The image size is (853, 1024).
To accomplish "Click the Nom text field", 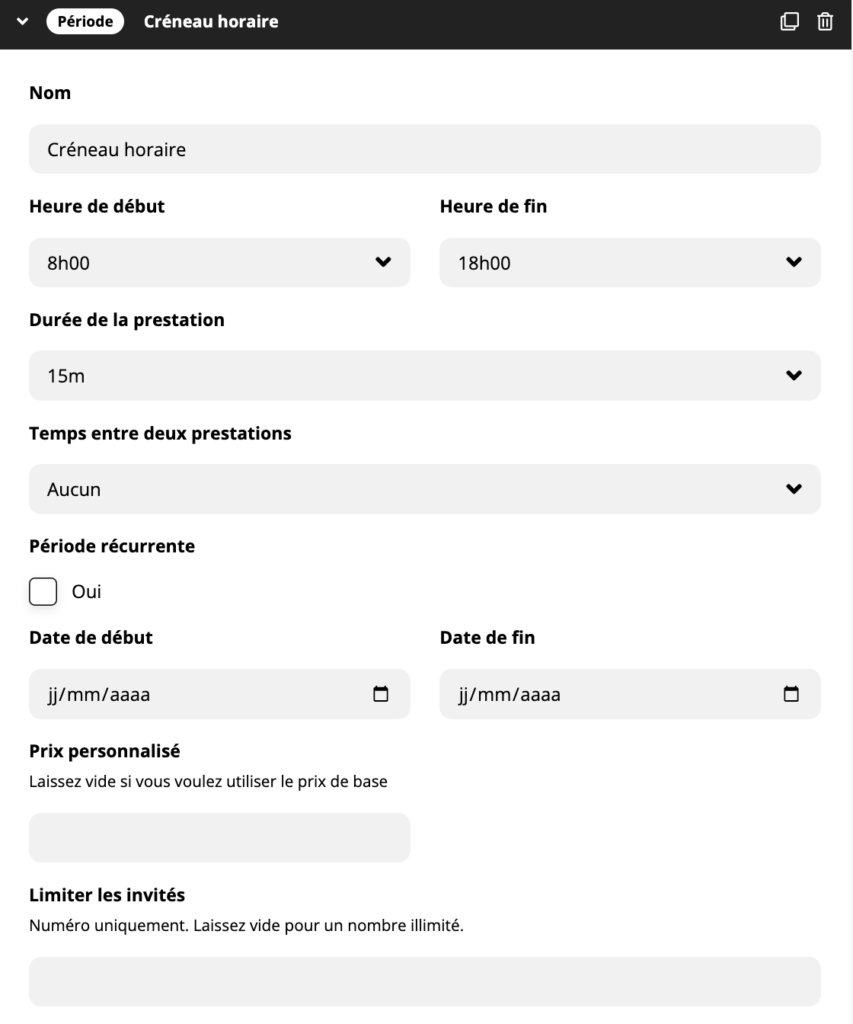I will pyautogui.click(x=424, y=150).
